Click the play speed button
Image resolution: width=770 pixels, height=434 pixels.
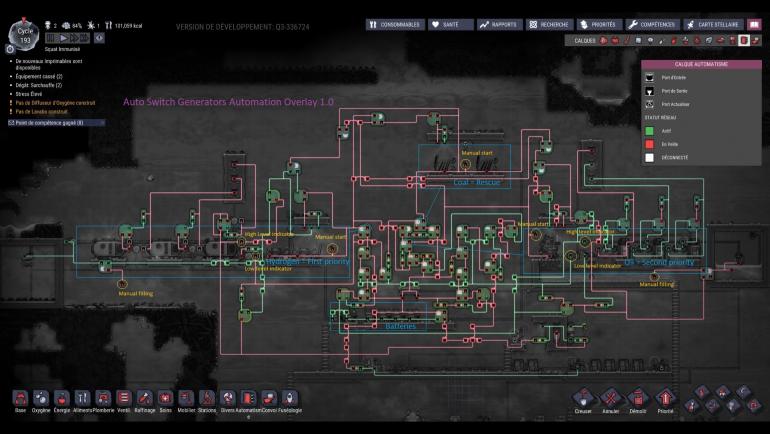point(63,38)
